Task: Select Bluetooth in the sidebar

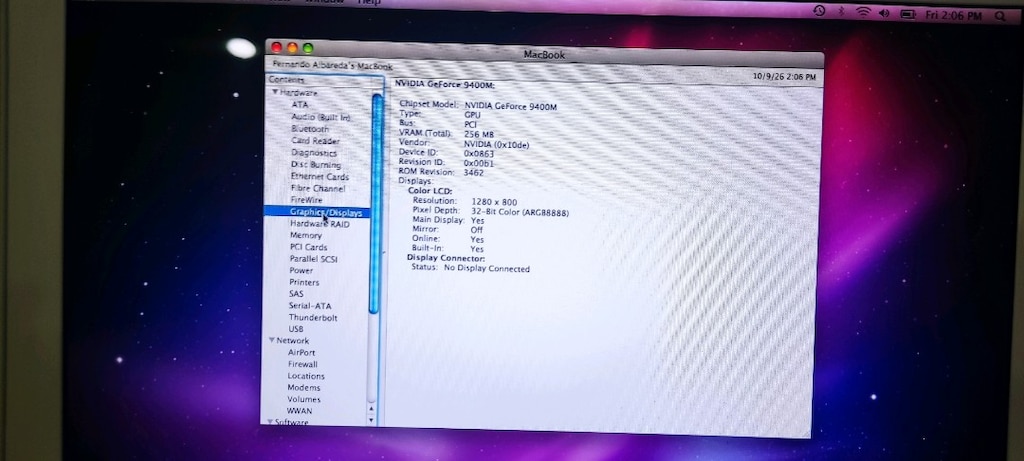Action: [310, 129]
